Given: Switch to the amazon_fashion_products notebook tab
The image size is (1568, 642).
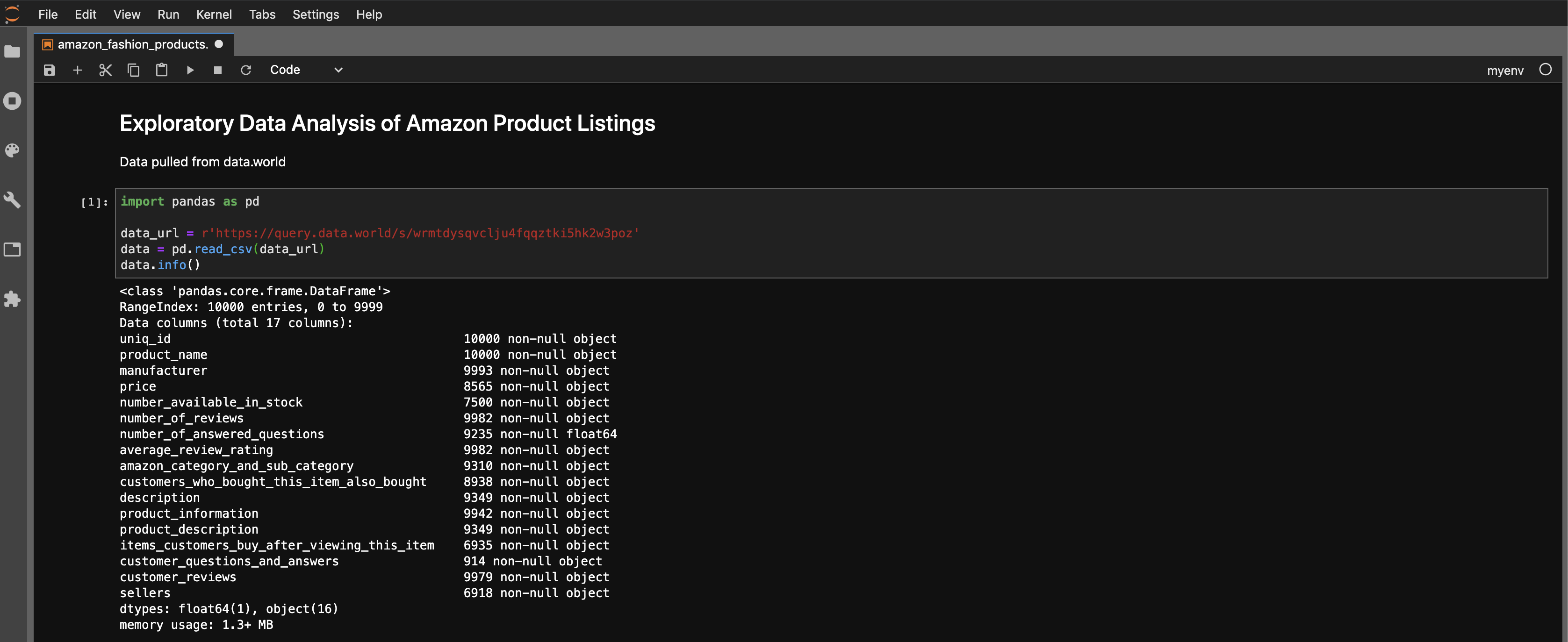Looking at the screenshot, I should (x=133, y=44).
